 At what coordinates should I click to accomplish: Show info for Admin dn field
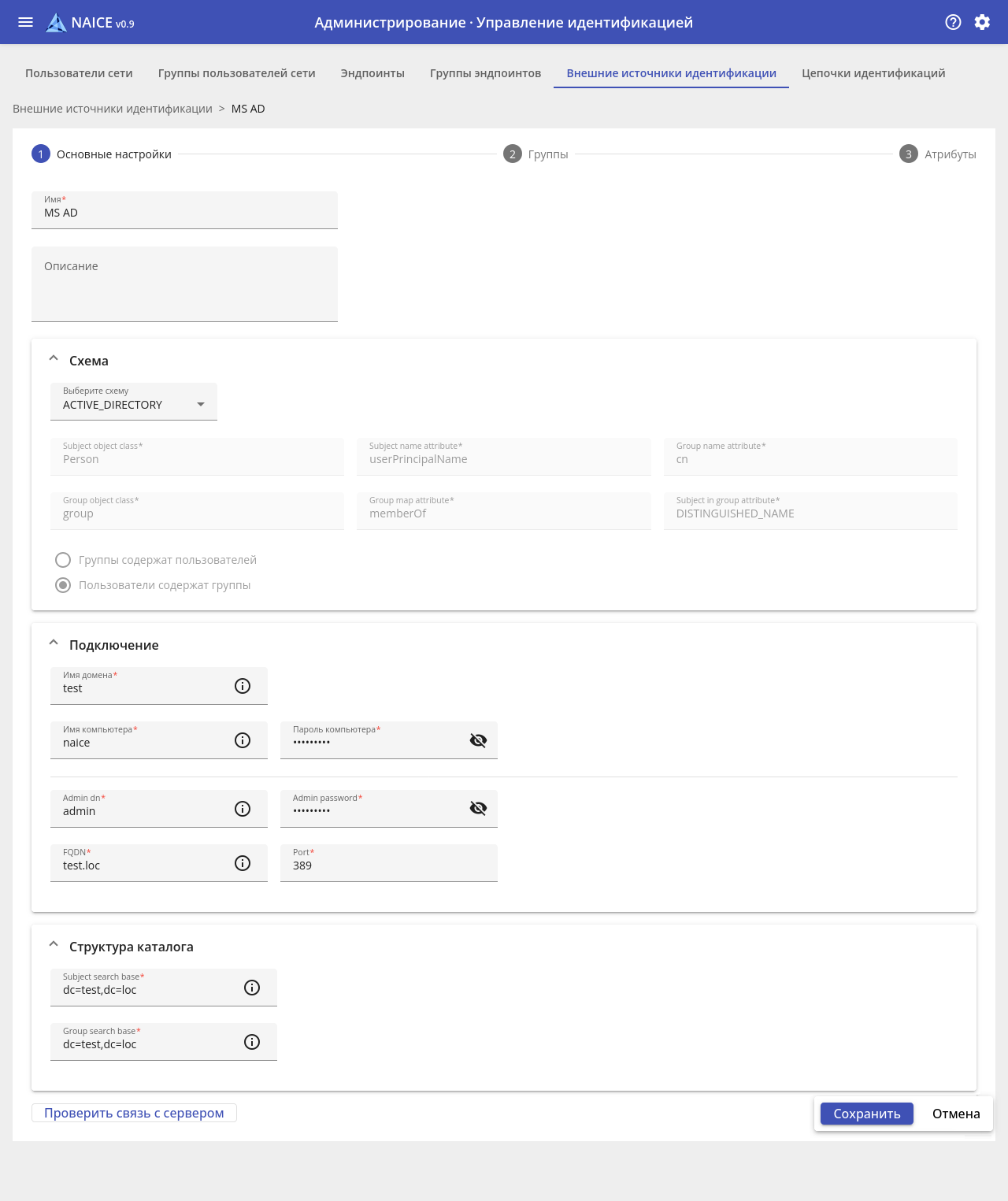[243, 809]
